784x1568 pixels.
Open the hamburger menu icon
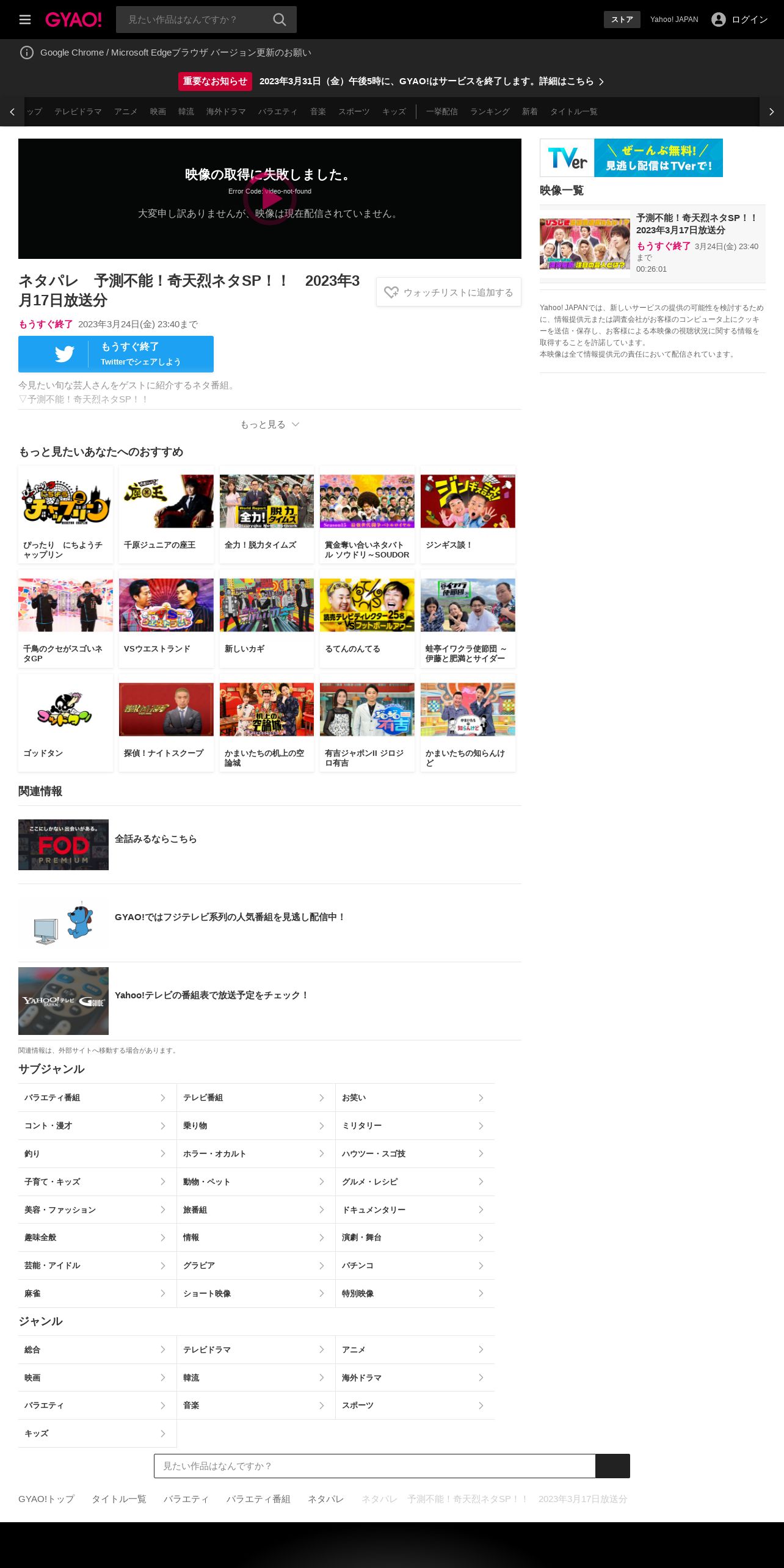pos(25,20)
